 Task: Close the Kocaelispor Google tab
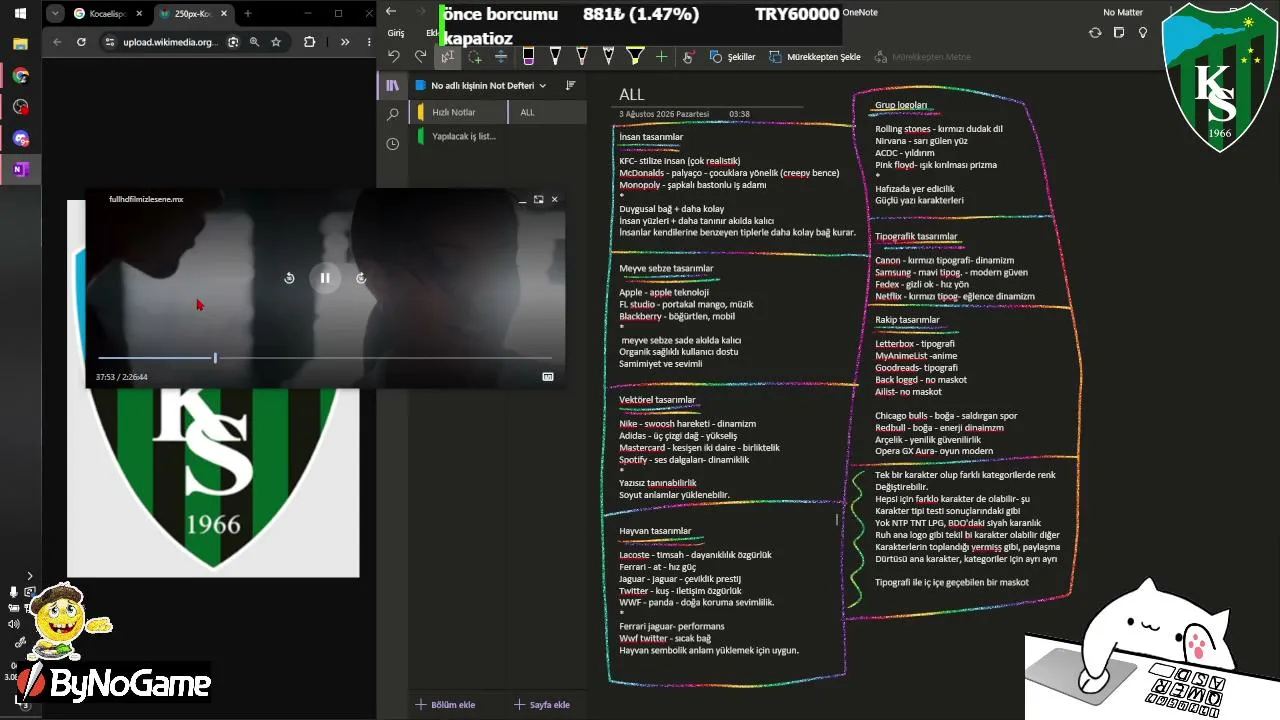[x=137, y=13]
